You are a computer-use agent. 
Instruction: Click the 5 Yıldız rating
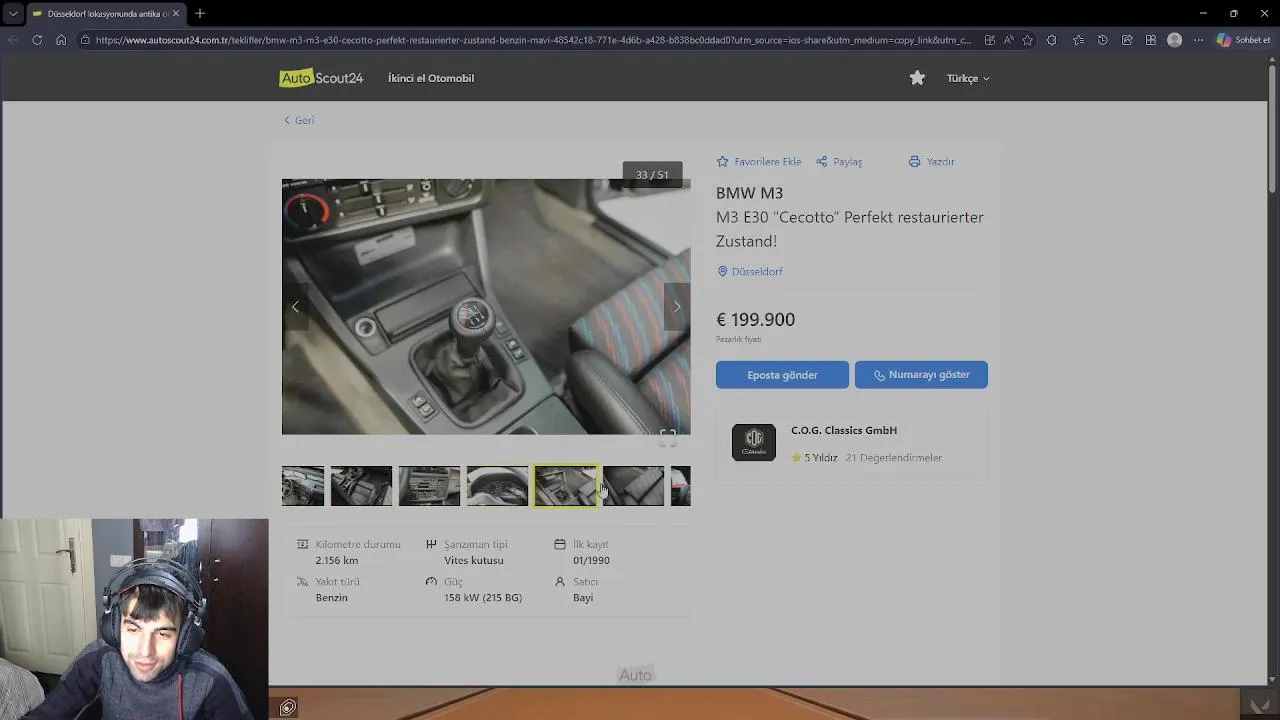(x=815, y=457)
